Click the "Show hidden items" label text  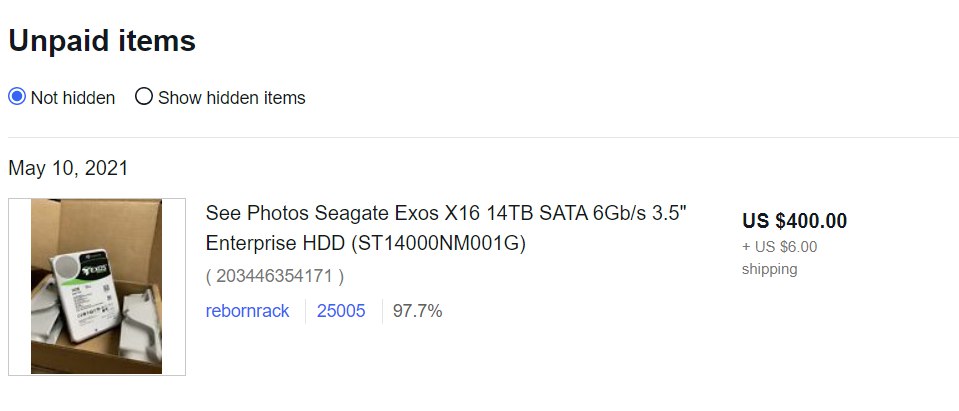pos(231,98)
